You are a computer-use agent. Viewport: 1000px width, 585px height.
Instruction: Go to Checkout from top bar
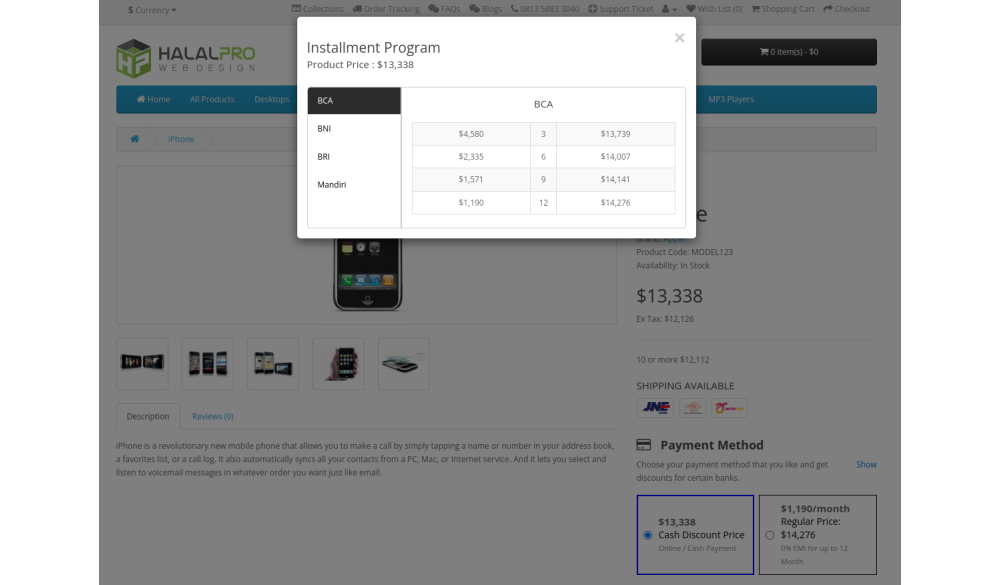pos(846,9)
